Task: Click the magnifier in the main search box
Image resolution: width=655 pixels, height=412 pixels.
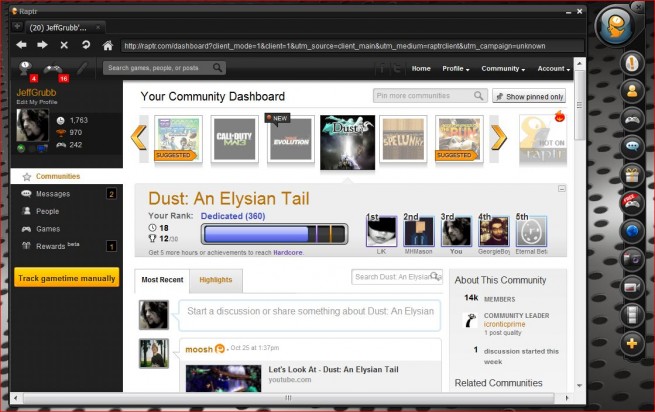Action: pos(218,67)
